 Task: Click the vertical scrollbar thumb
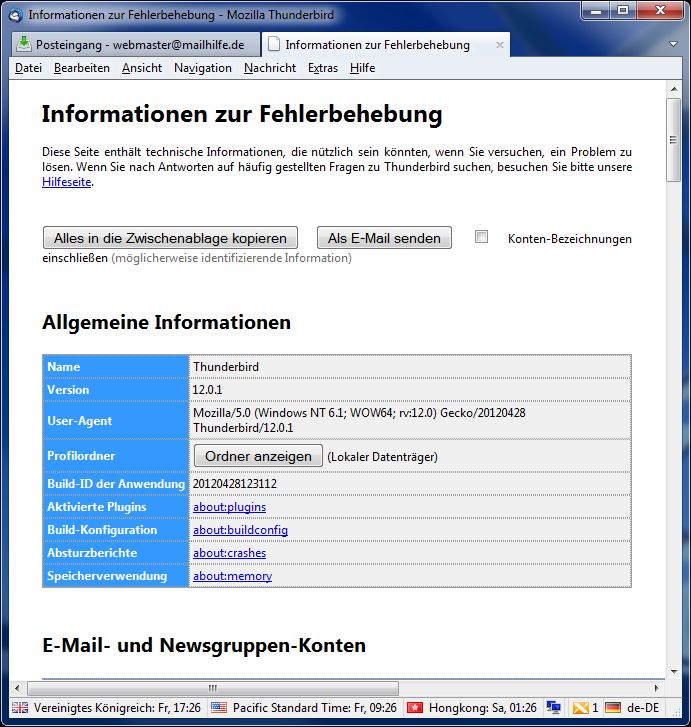pyautogui.click(x=674, y=140)
